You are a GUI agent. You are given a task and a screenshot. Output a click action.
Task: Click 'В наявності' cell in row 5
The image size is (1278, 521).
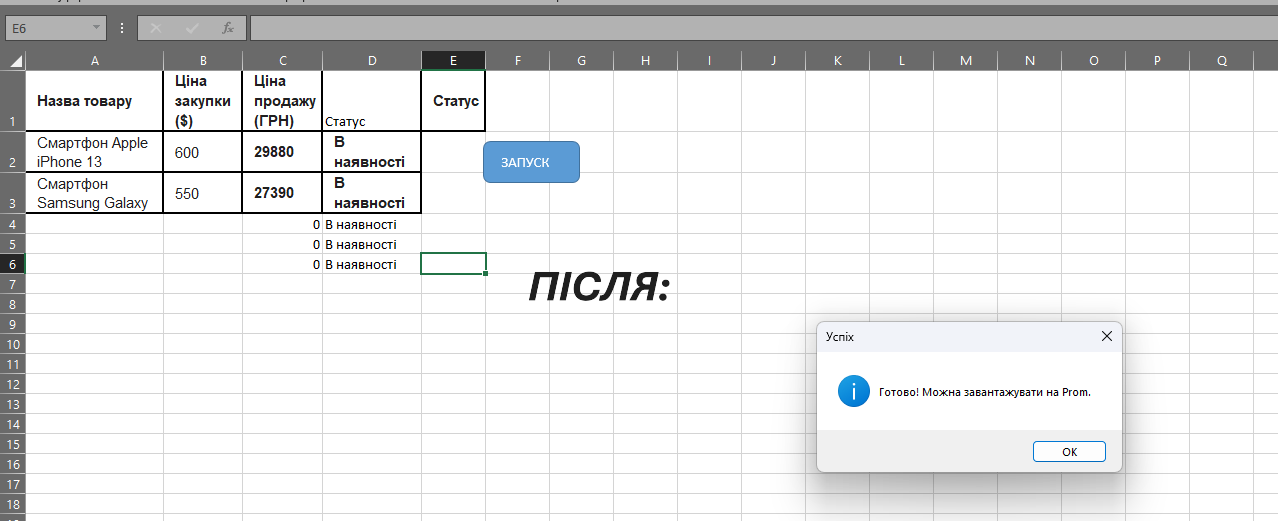click(372, 244)
